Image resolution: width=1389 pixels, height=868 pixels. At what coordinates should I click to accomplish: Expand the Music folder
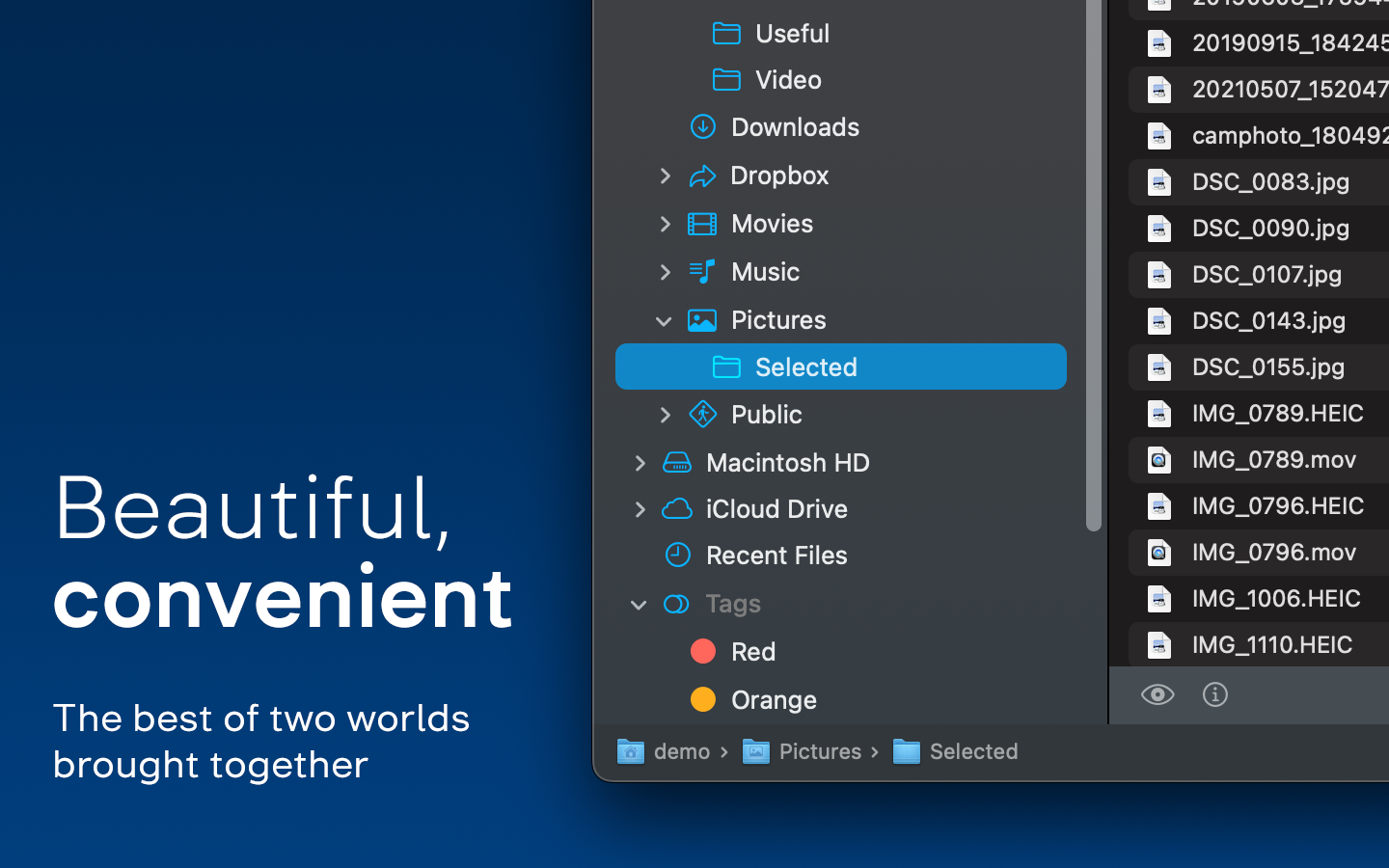point(665,272)
